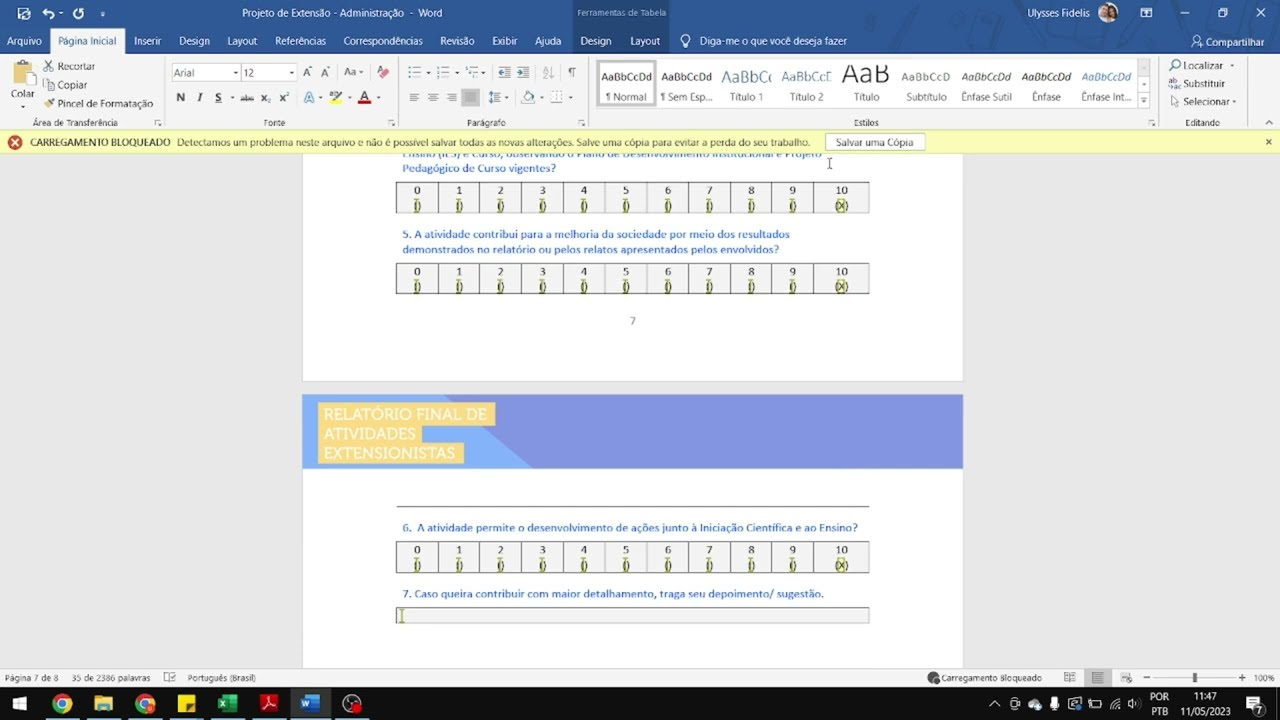Screen dimensions: 1280x720
Task: Apply the Título 1 style
Action: [x=746, y=84]
